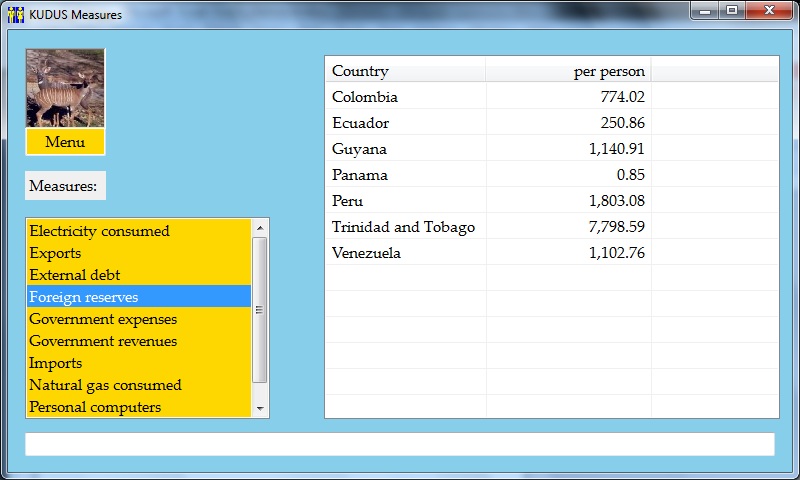The height and width of the screenshot is (480, 800).
Task: Click the measures list scrollbar thumb
Action: click(x=260, y=310)
